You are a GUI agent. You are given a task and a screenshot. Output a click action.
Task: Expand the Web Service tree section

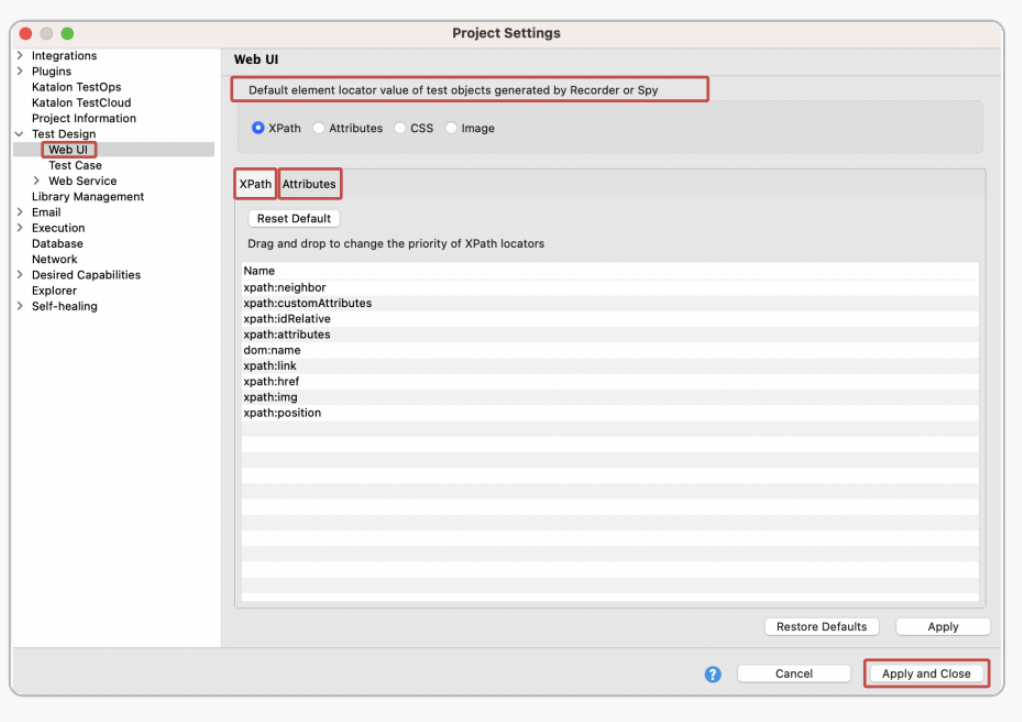click(35, 181)
